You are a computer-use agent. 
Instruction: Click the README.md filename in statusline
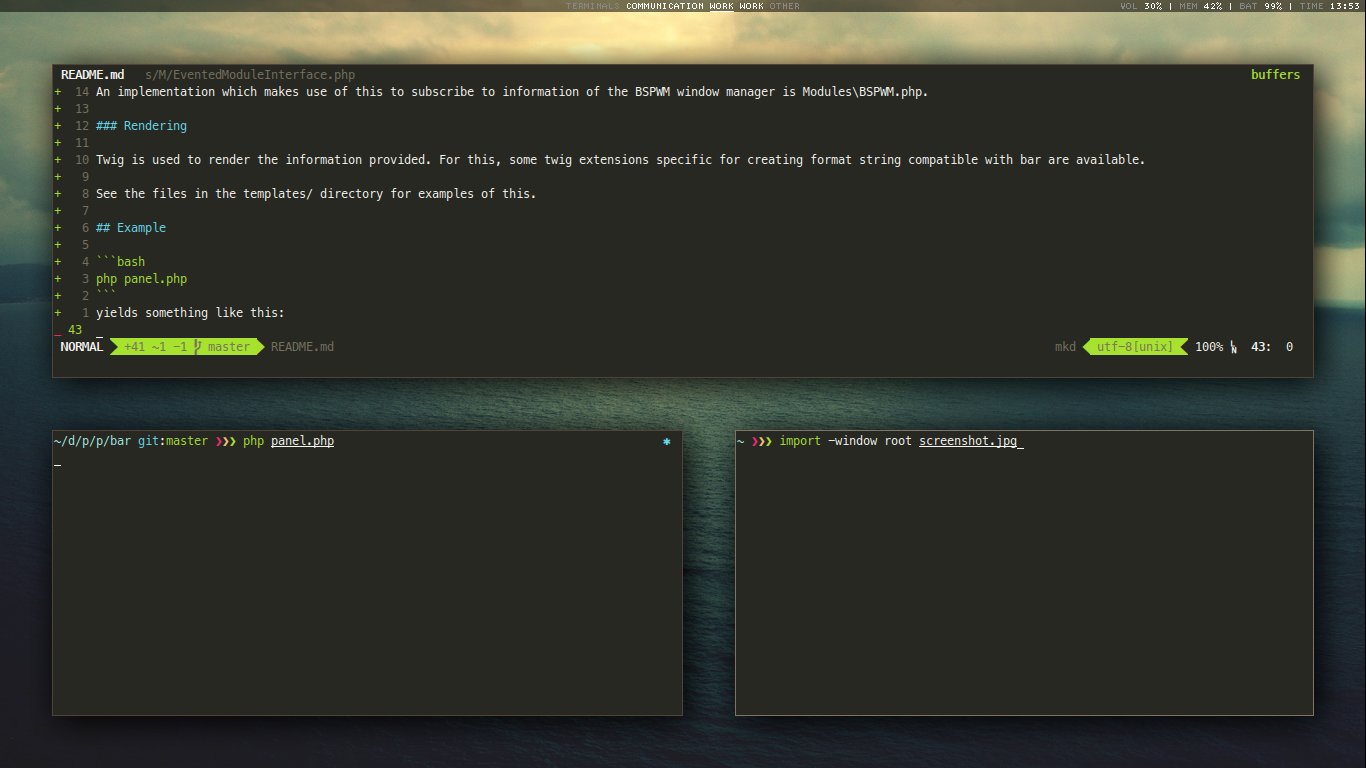pos(302,347)
